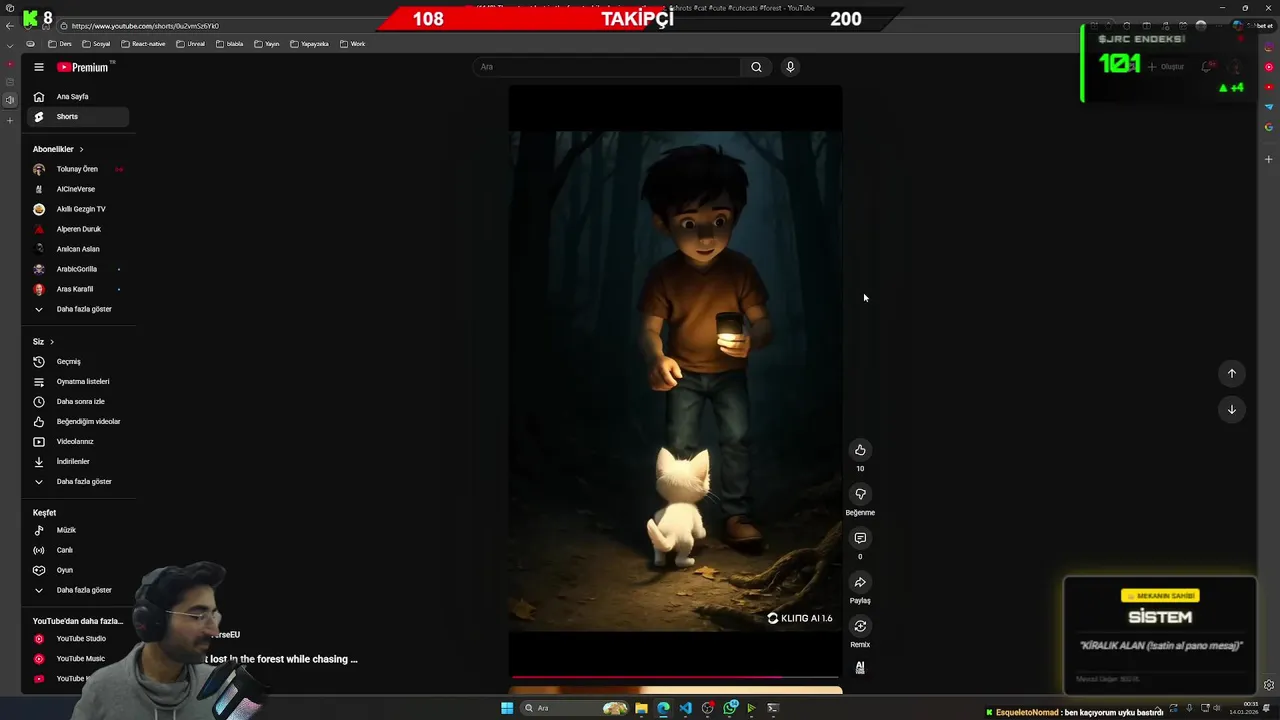Open the Sosyal bookmark folder
The image size is (1280, 720).
[96, 44]
